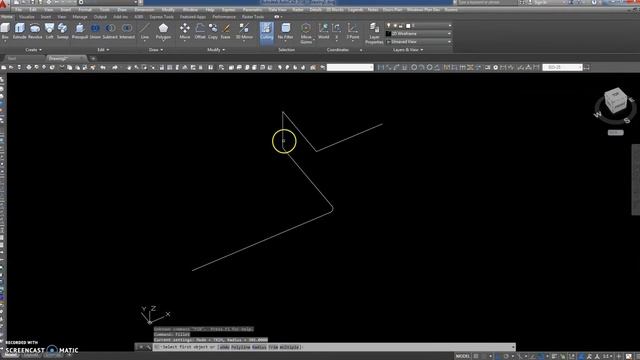Image resolution: width=640 pixels, height=360 pixels.
Task: Toggle the layer on/off lightbulb icon
Action: click(x=389, y=26)
